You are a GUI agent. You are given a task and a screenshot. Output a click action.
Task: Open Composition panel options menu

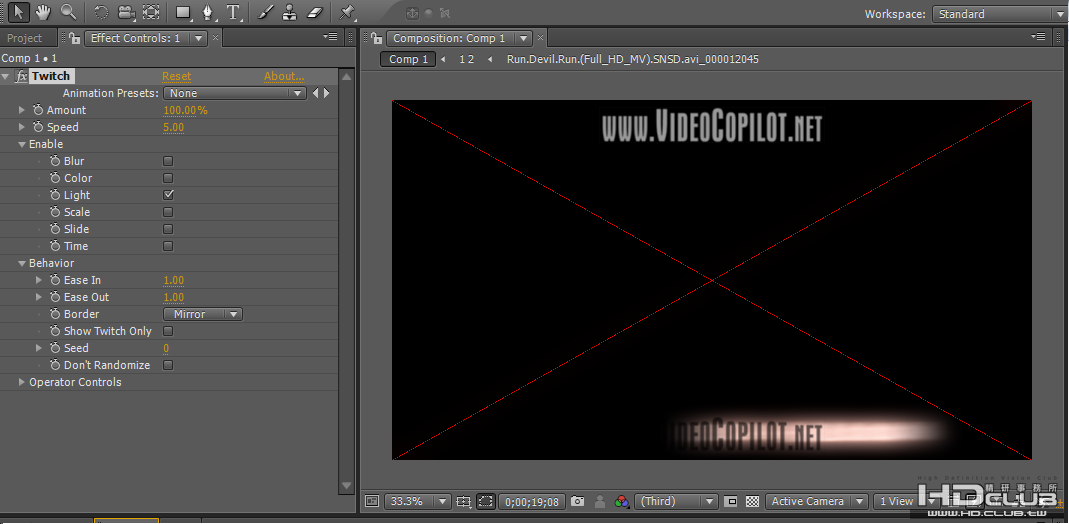tap(1038, 37)
